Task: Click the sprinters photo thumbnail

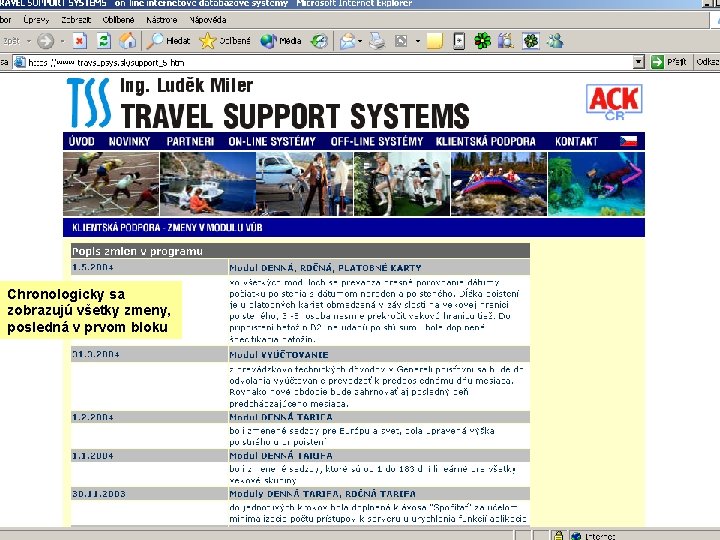Action: click(111, 184)
